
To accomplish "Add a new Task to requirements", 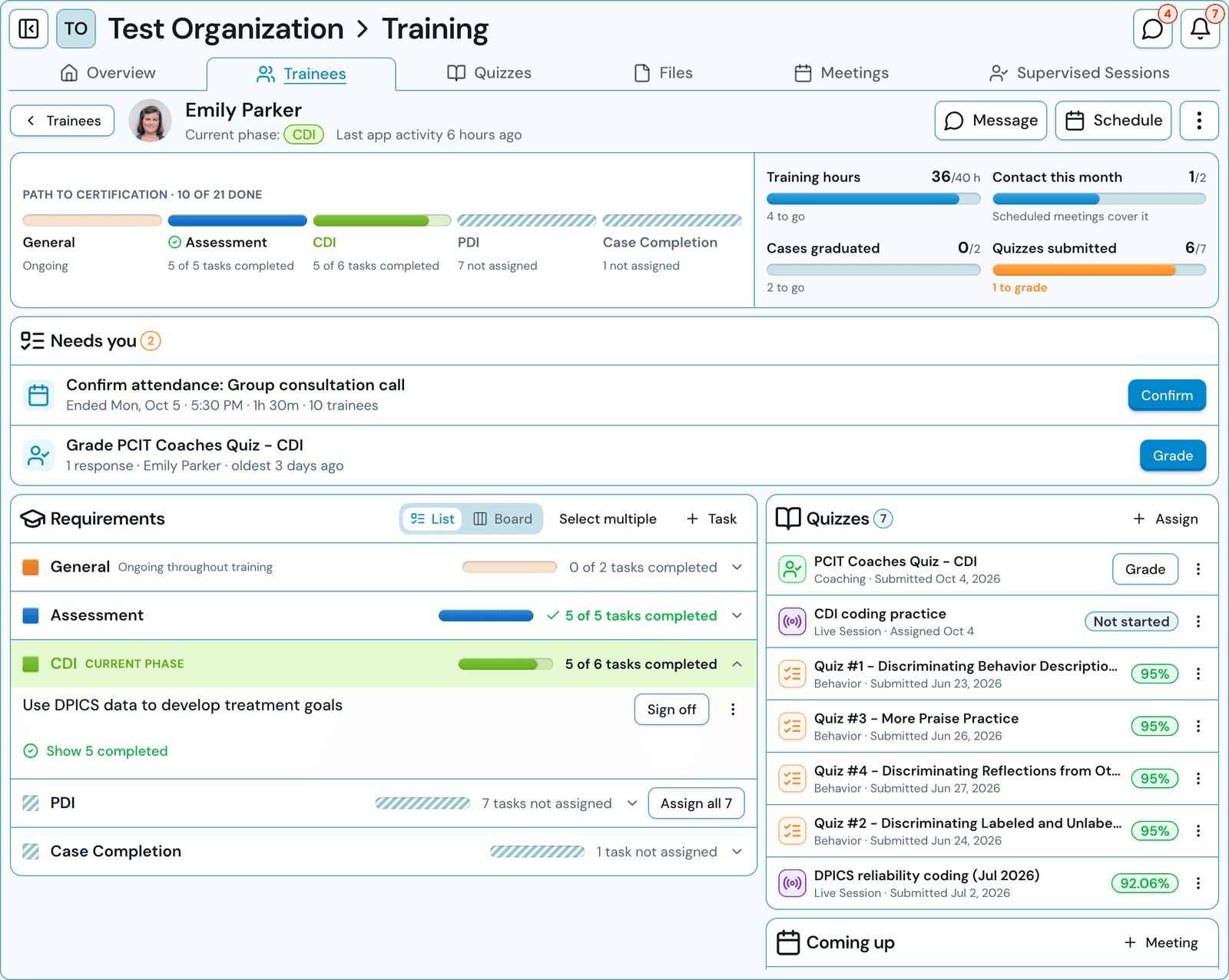I will (711, 519).
